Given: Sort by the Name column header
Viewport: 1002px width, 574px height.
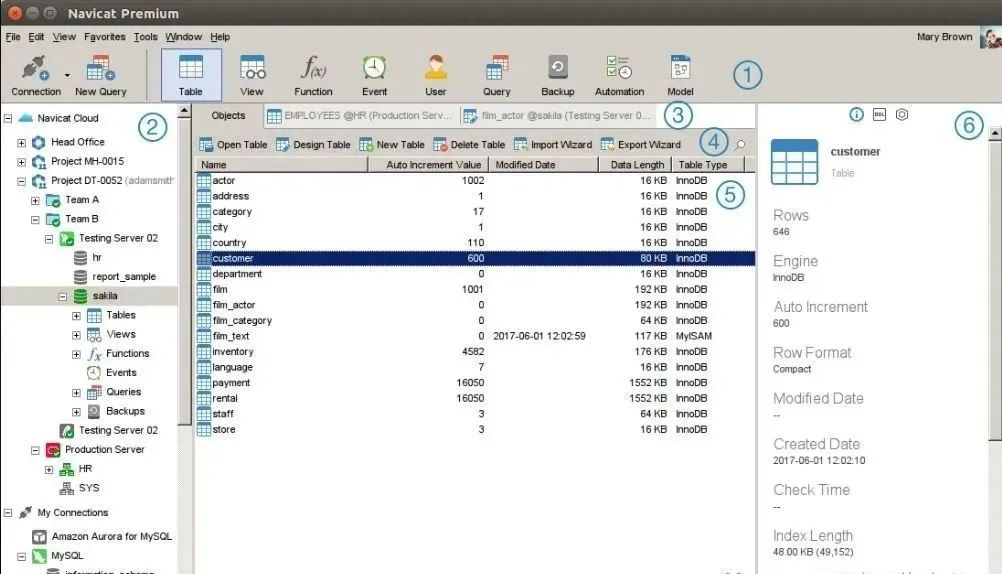Looking at the screenshot, I should coord(281,165).
